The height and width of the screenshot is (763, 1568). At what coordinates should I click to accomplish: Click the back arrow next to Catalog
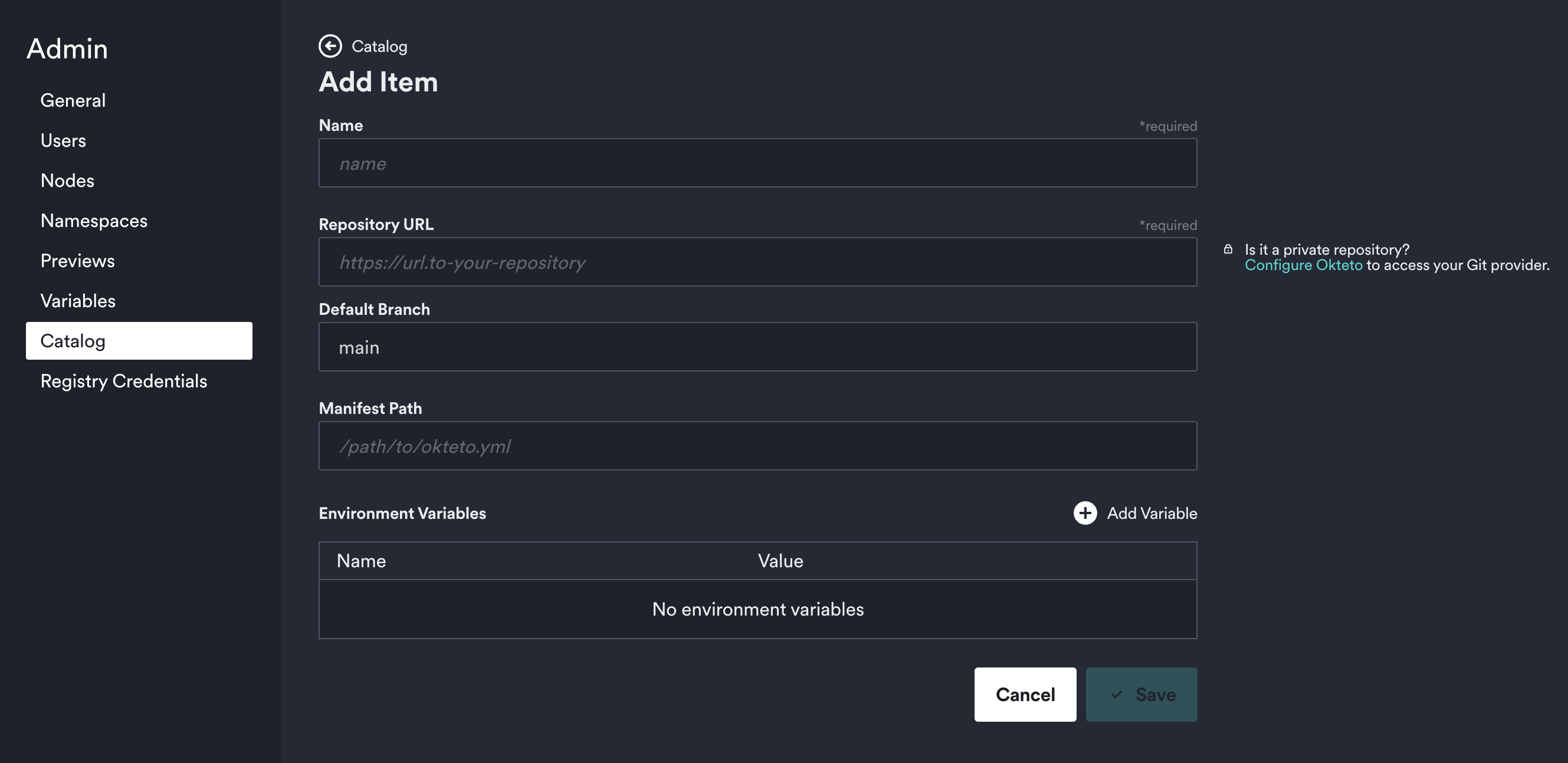(x=331, y=46)
